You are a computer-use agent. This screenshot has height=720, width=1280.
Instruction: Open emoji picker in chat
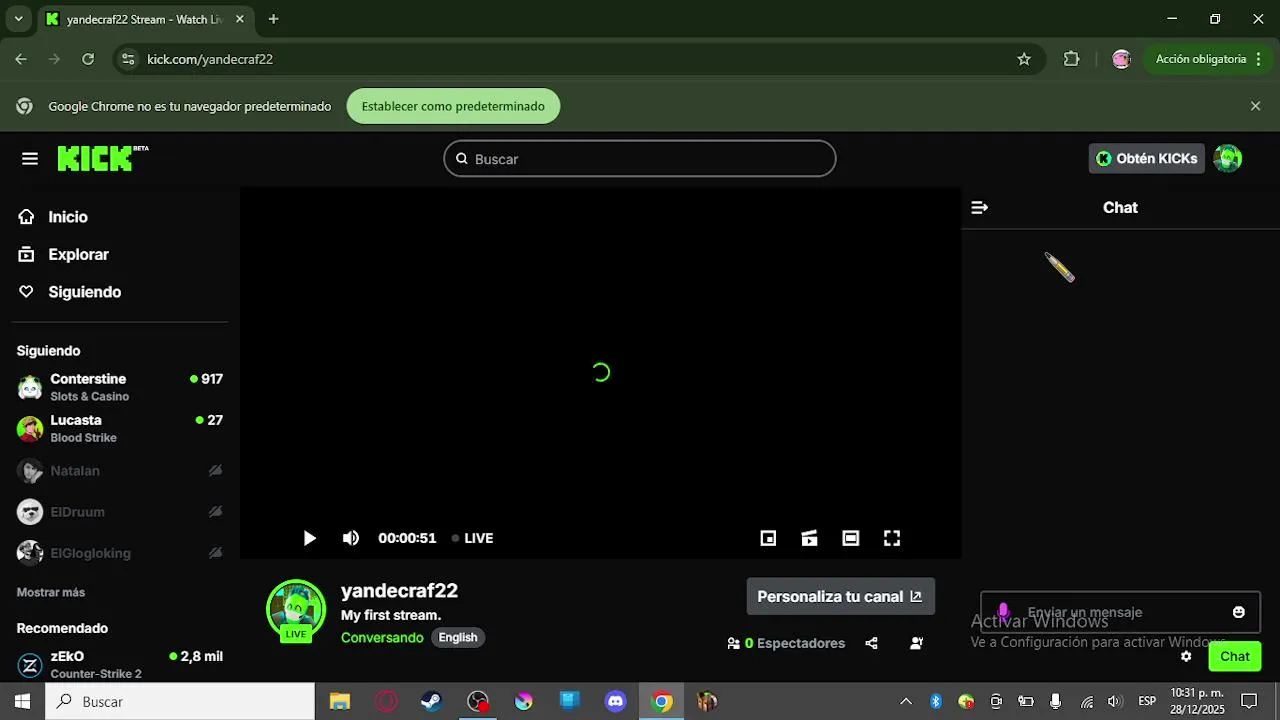pos(1239,612)
